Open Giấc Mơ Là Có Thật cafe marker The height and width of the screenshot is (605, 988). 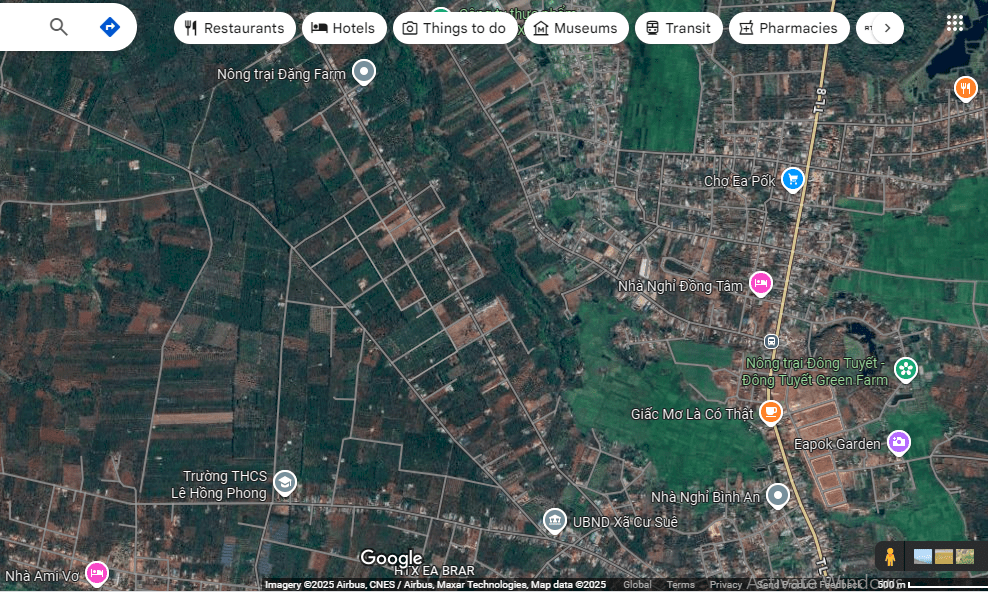(770, 411)
